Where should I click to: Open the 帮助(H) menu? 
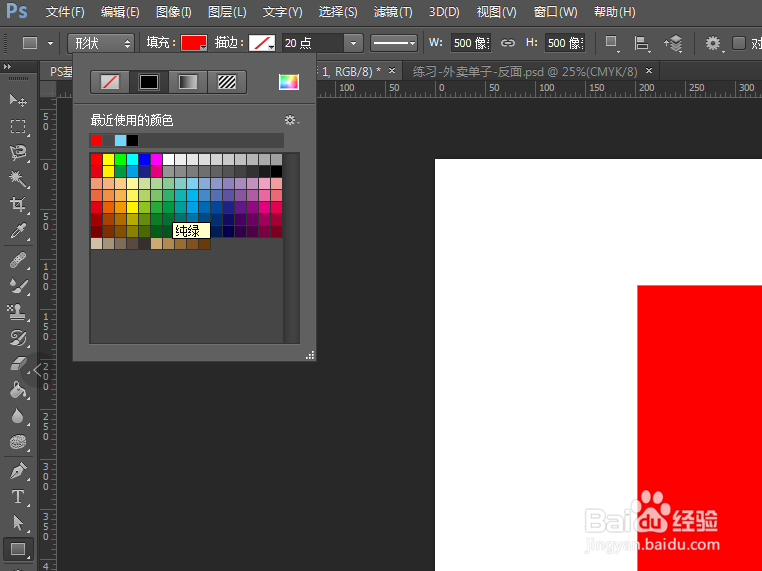tap(614, 12)
